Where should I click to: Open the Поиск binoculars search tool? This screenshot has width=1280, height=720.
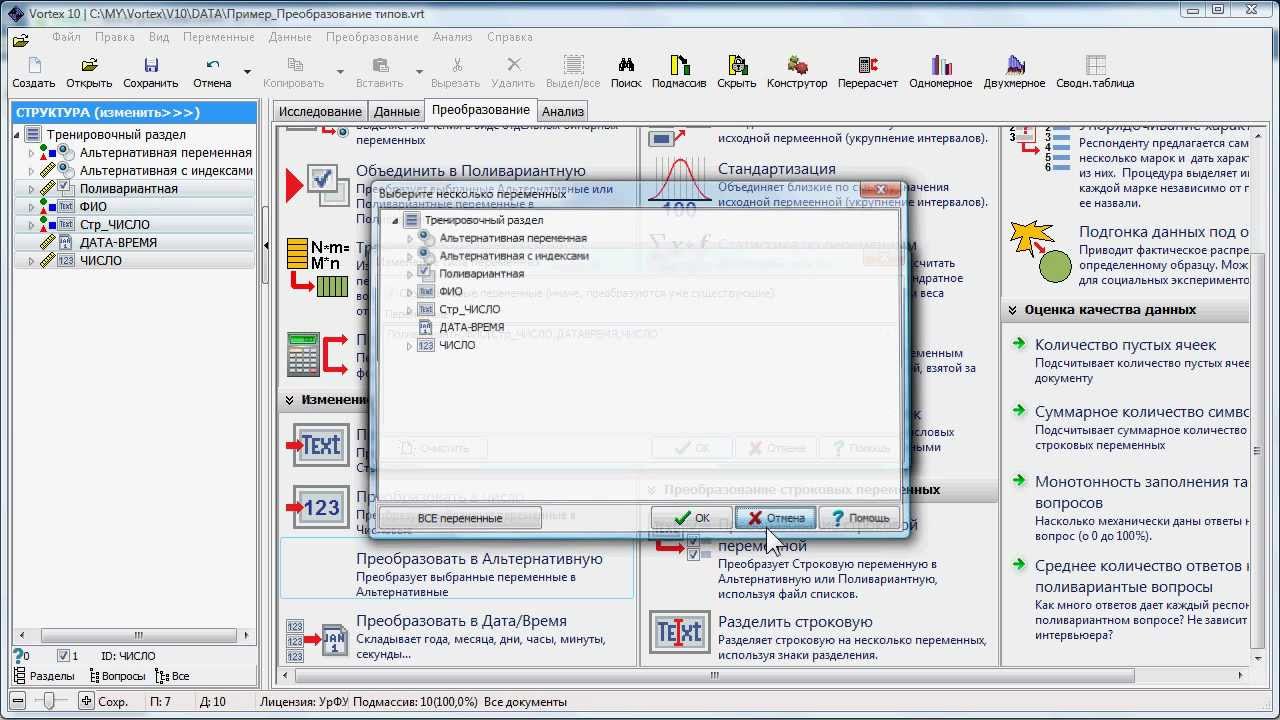click(x=626, y=72)
